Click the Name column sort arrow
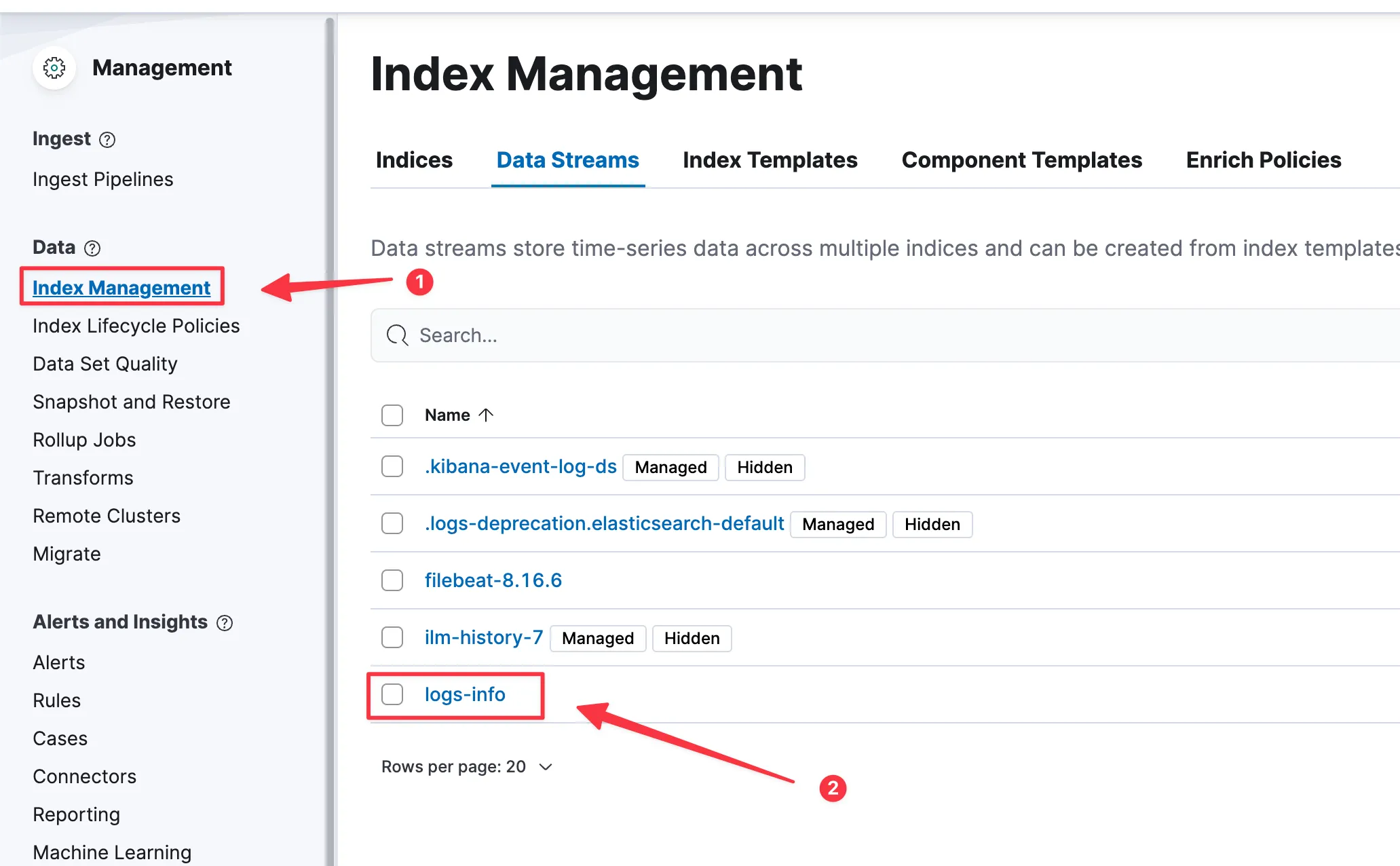Viewport: 1400px width, 866px height. click(486, 415)
